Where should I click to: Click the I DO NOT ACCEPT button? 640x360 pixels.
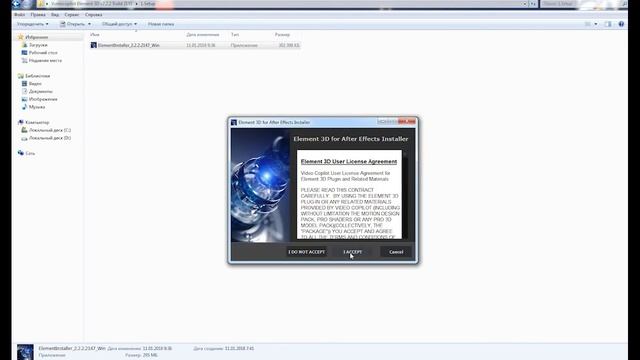[x=307, y=252]
